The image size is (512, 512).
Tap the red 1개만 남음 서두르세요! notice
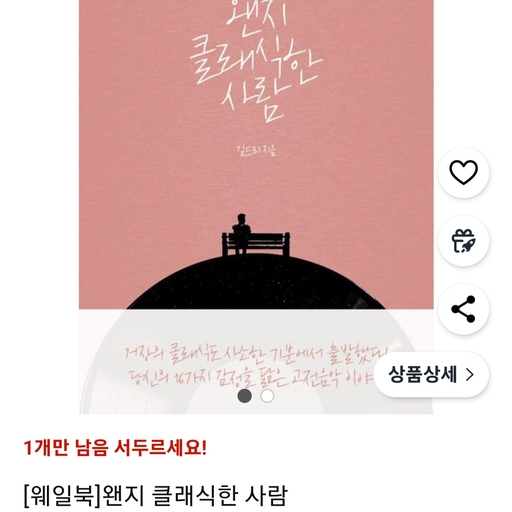coord(115,448)
